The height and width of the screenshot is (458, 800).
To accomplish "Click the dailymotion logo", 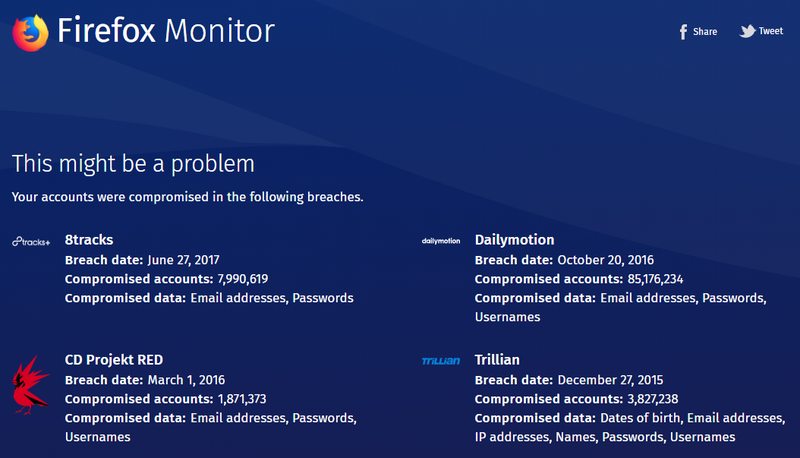I will coord(441,241).
